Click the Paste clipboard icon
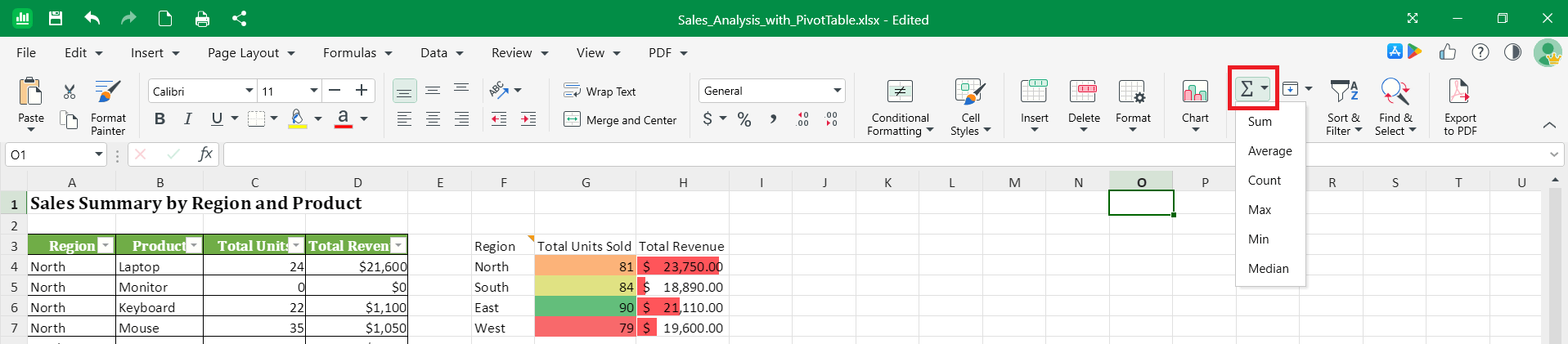The width and height of the screenshot is (1568, 344). [x=30, y=91]
